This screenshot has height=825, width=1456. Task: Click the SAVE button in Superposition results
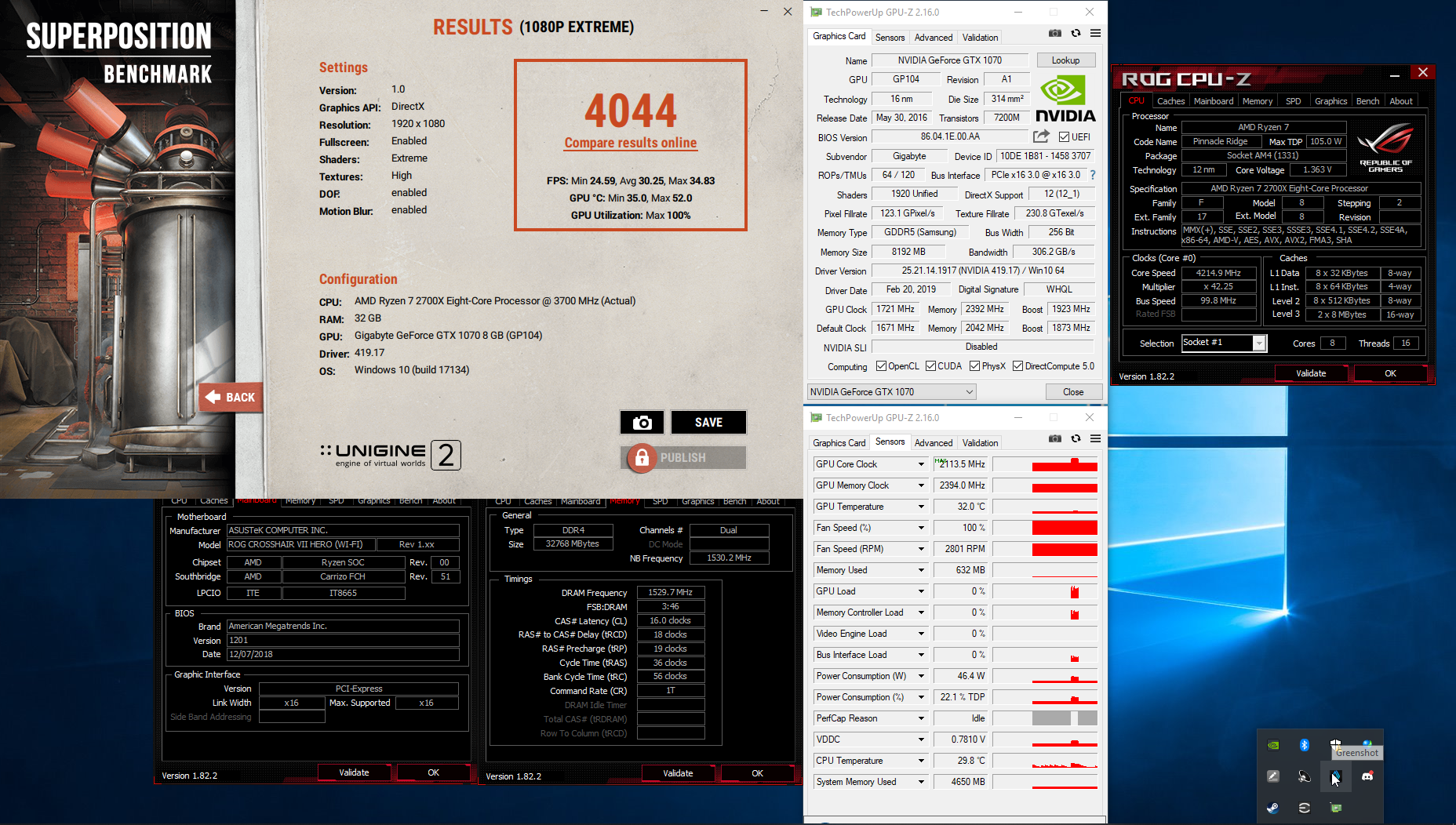[x=708, y=423]
